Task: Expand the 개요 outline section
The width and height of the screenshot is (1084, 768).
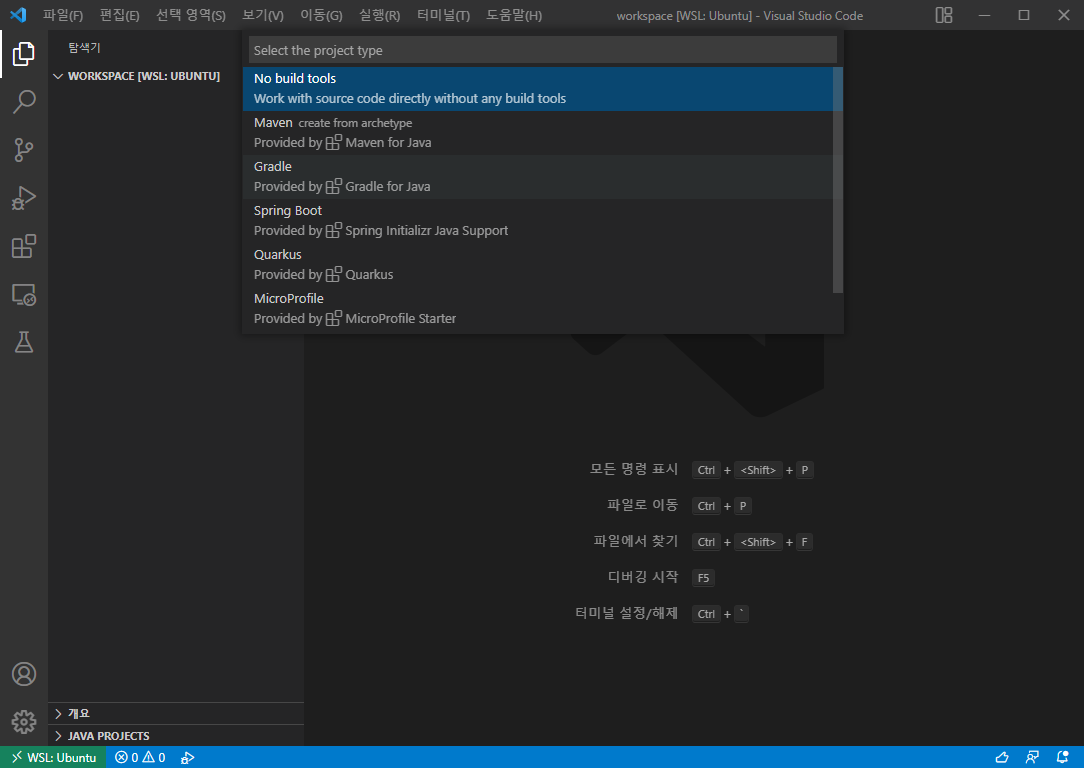Action: point(176,713)
